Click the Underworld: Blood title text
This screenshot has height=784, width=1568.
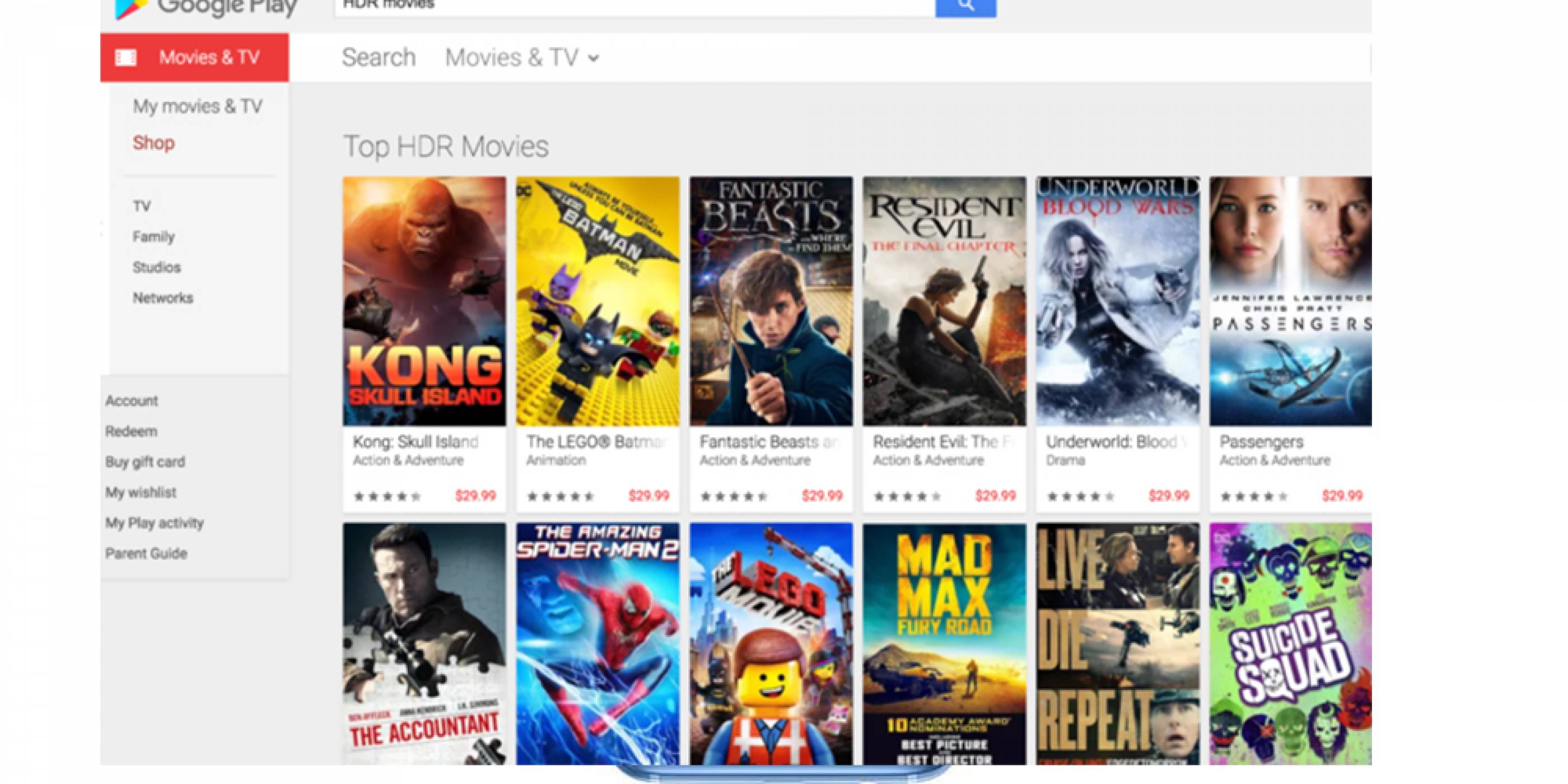[1116, 441]
